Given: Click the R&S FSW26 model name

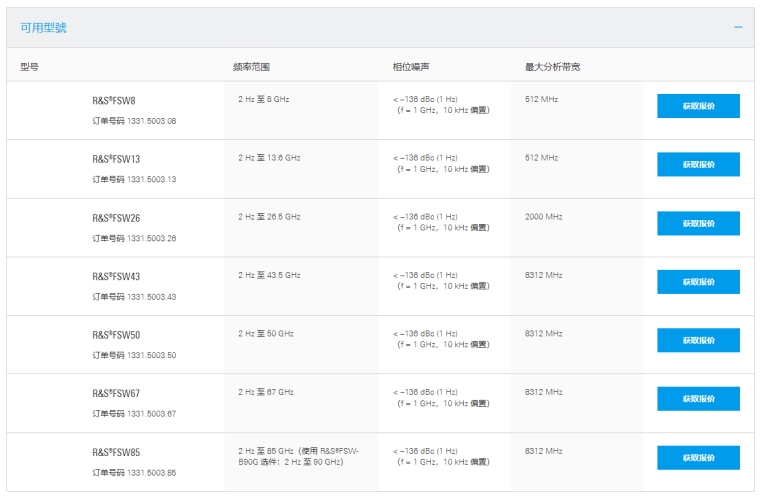Looking at the screenshot, I should coord(116,218).
